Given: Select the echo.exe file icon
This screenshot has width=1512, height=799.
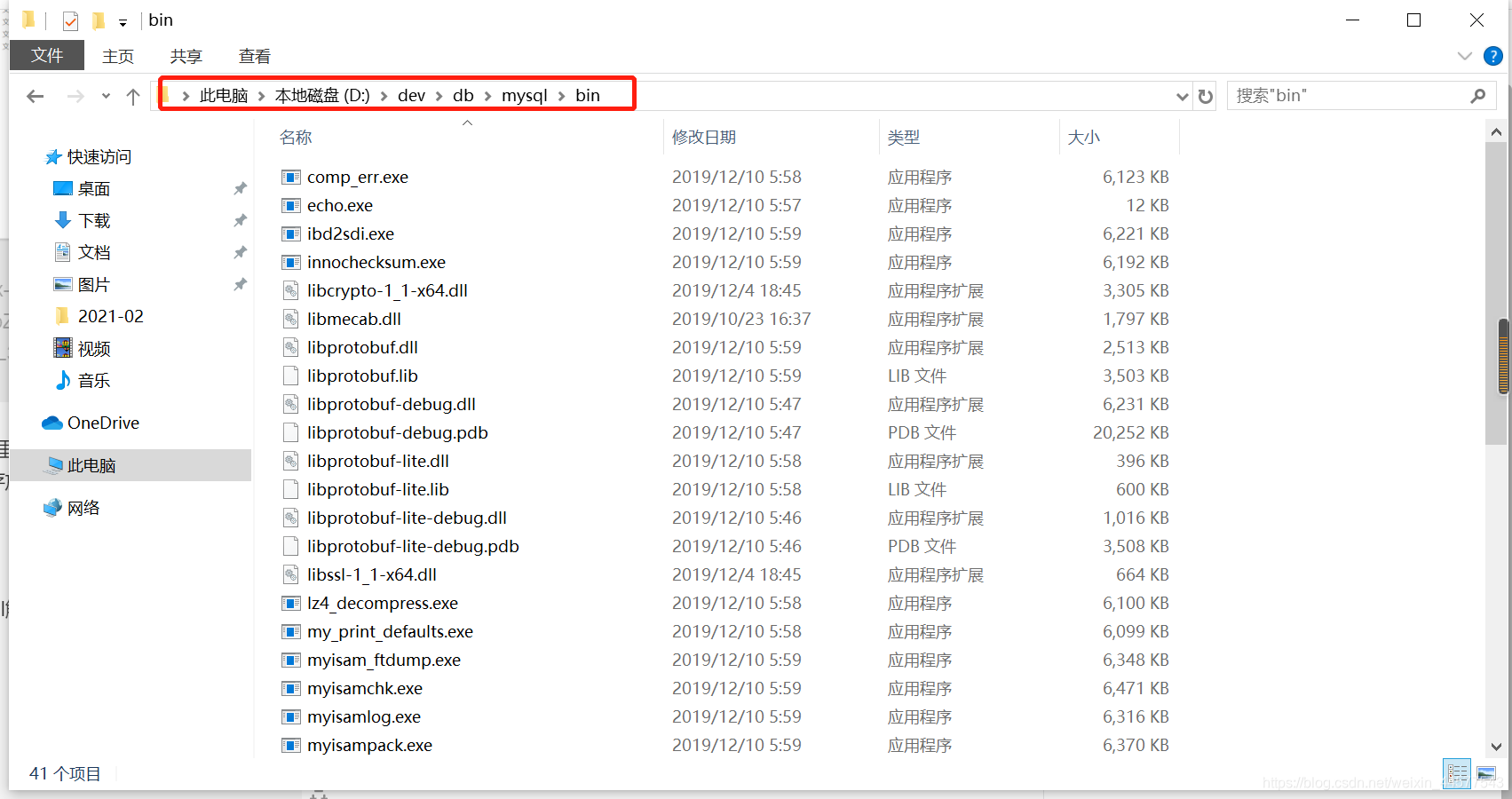Looking at the screenshot, I should click(x=290, y=205).
